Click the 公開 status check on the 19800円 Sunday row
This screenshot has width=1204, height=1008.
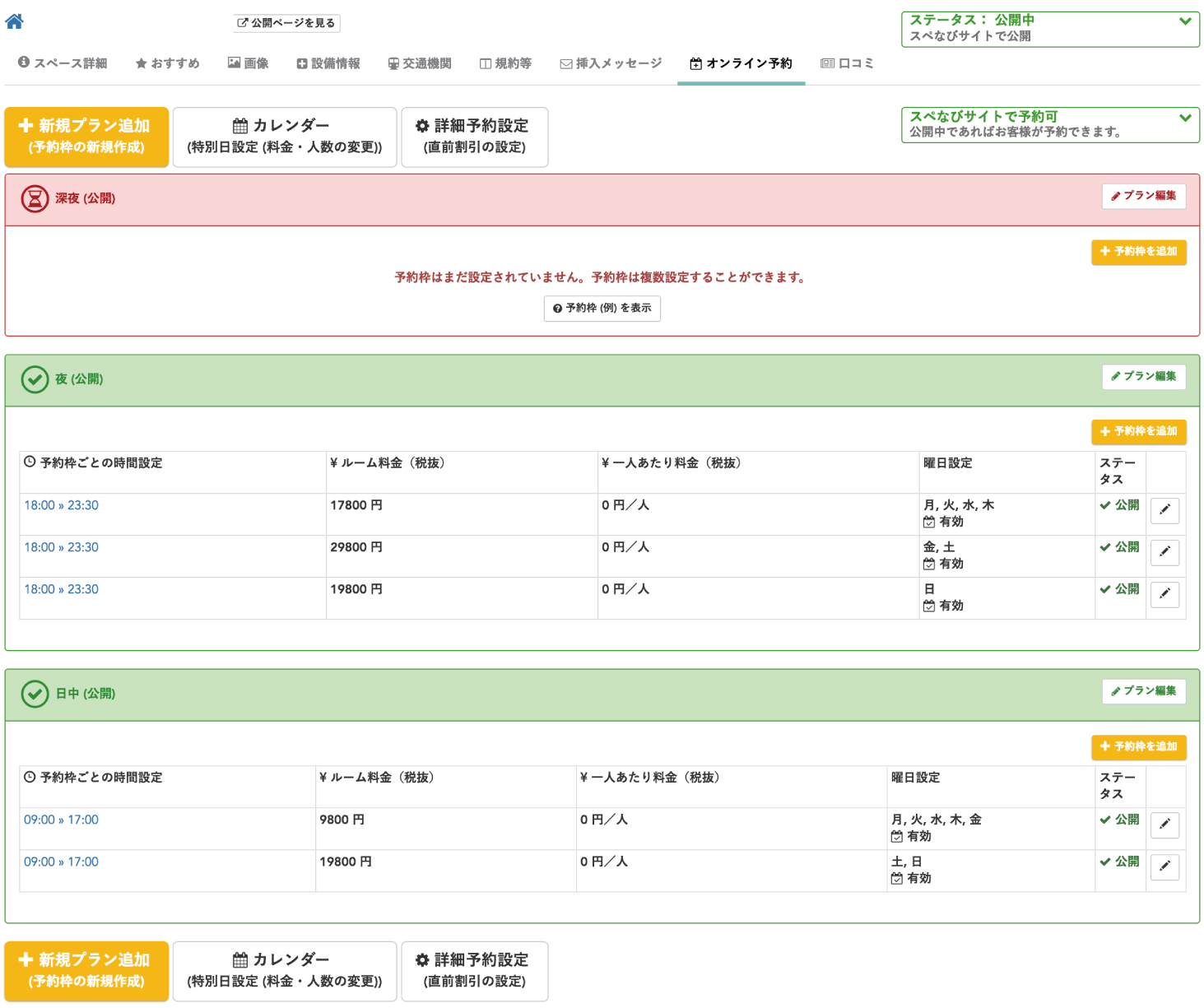coord(1120,588)
